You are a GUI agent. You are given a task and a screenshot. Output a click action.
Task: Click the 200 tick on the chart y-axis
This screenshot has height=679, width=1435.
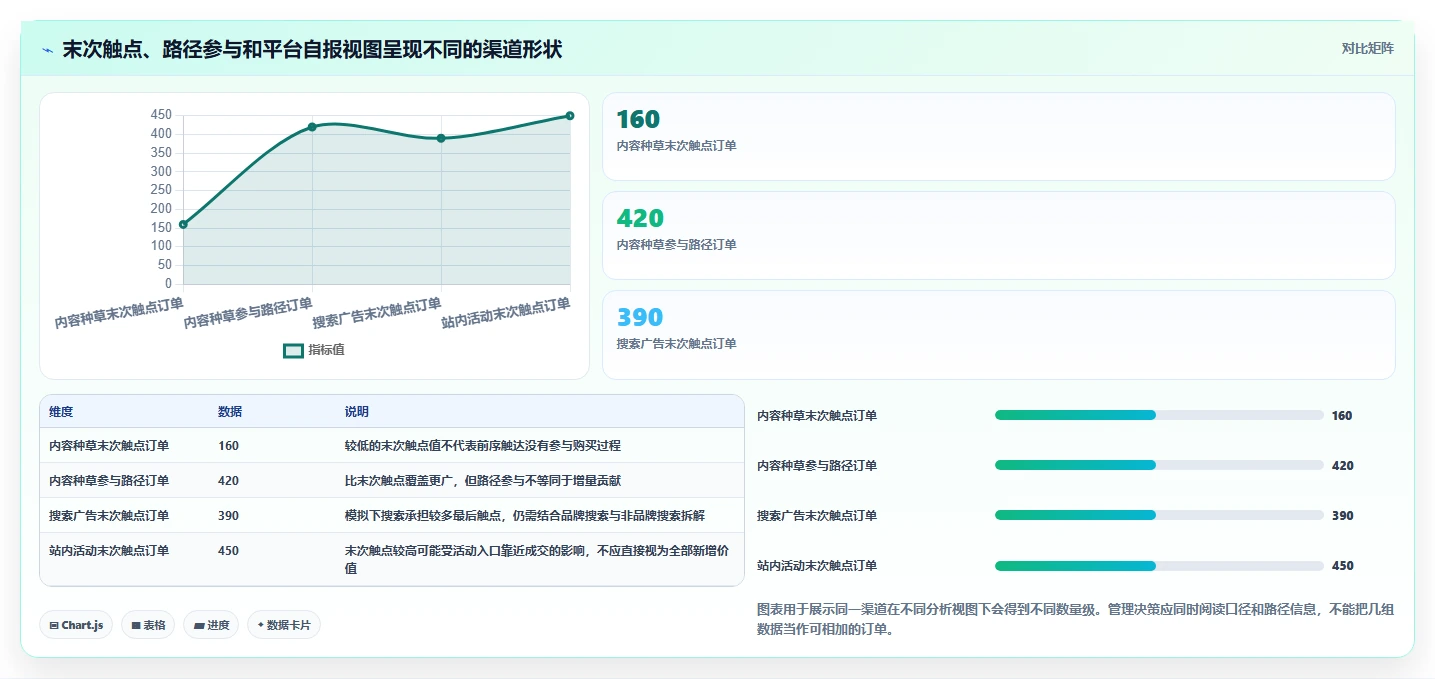coord(161,209)
